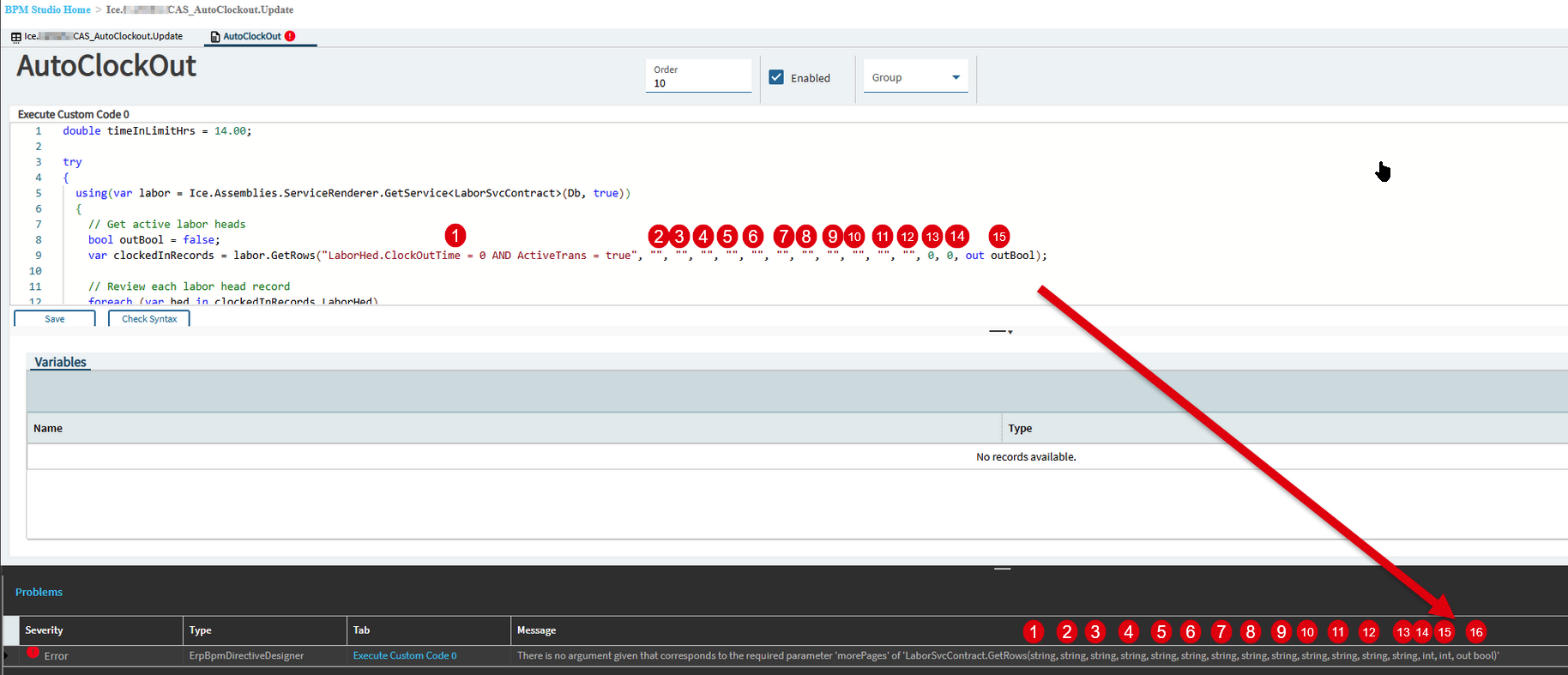Click the document icon on the AutoClockOut tab

(x=215, y=37)
